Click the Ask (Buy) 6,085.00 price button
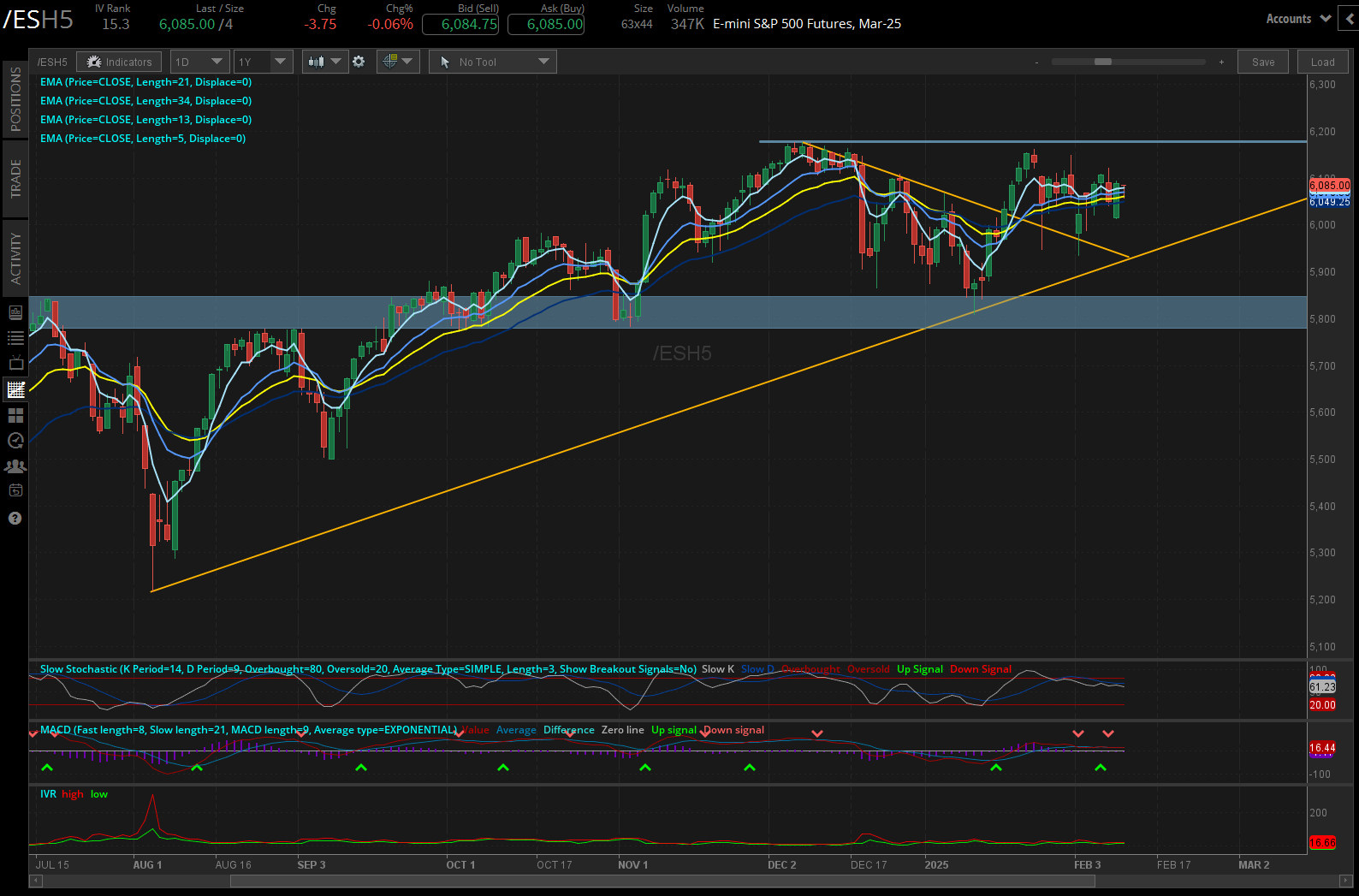The image size is (1359, 896). point(546,24)
